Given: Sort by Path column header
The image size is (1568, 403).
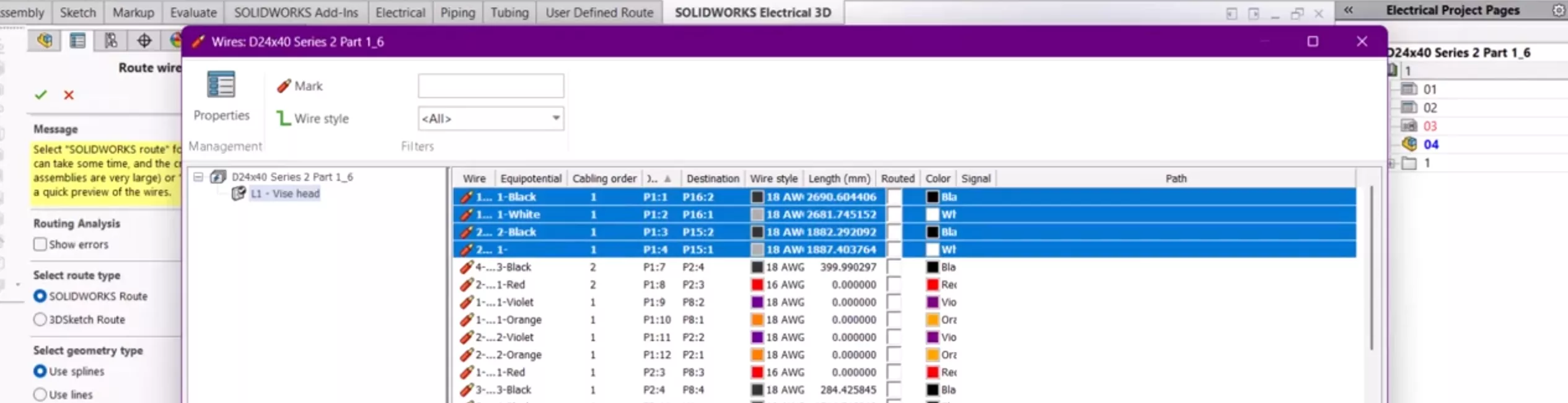Looking at the screenshot, I should pyautogui.click(x=1176, y=179).
